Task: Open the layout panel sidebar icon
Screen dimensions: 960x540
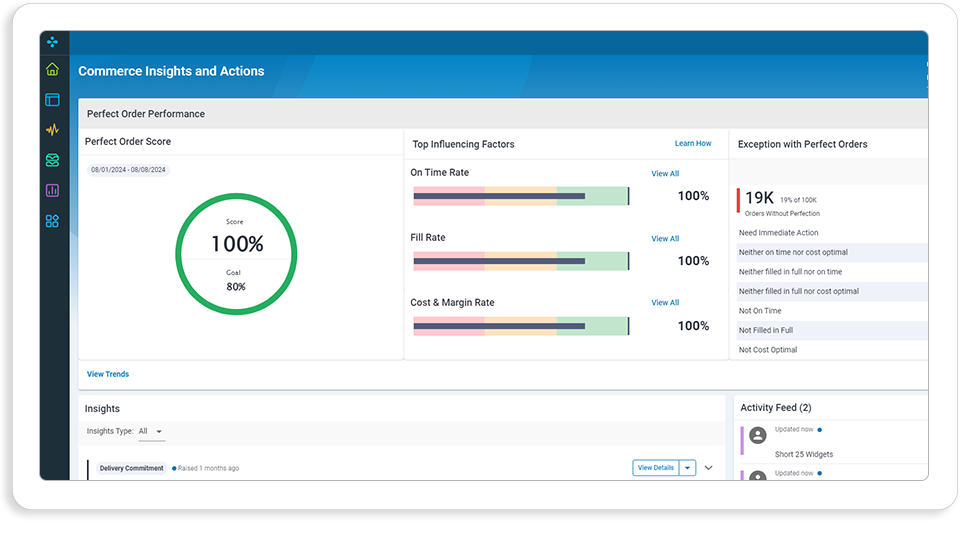Action: (53, 100)
